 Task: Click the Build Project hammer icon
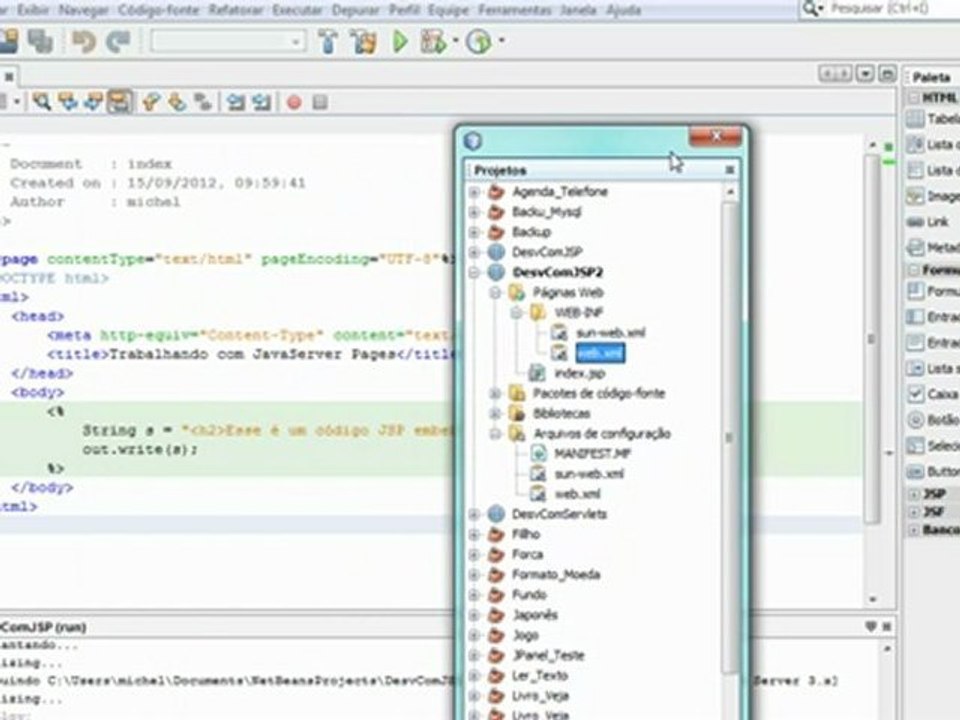[328, 42]
